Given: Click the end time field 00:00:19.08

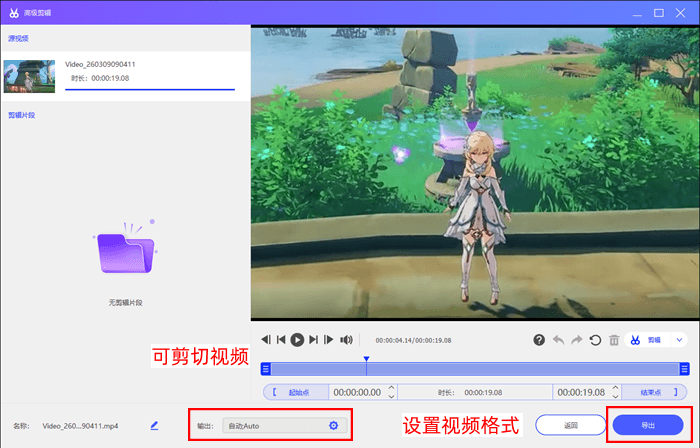Looking at the screenshot, I should [x=581, y=392].
